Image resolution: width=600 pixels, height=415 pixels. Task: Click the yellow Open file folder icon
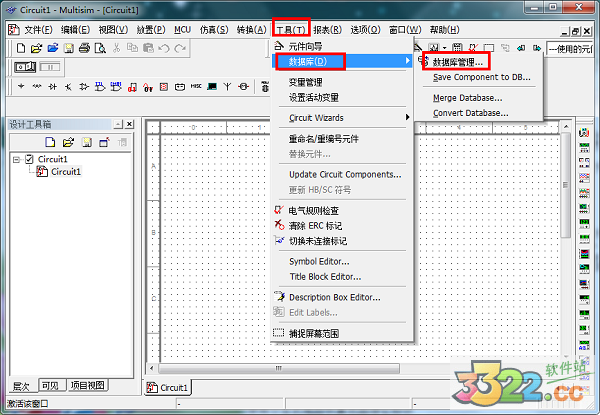[x=36, y=48]
